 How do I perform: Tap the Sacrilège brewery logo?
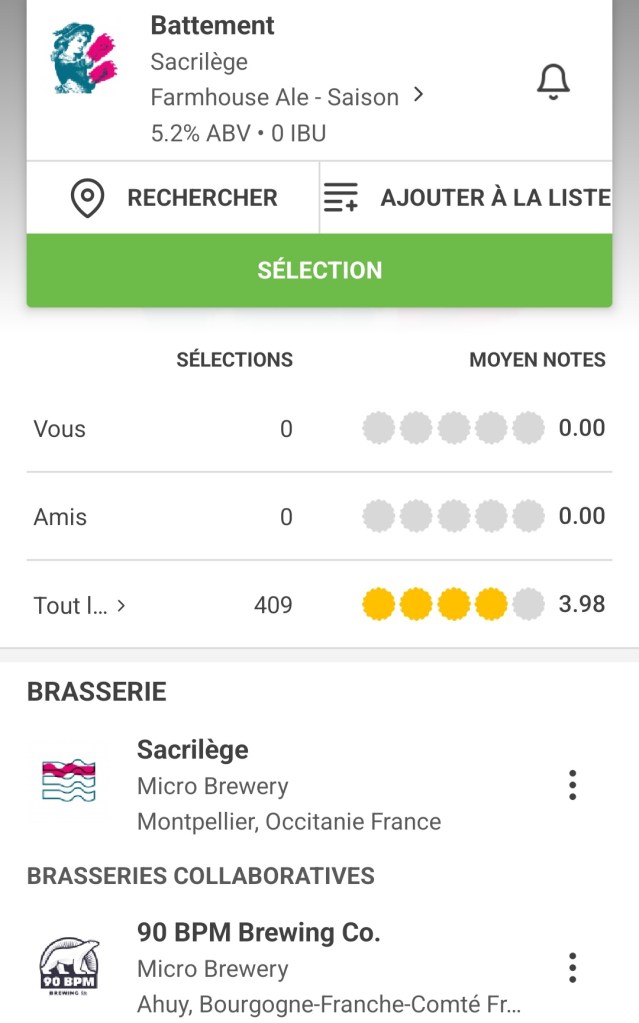69,784
